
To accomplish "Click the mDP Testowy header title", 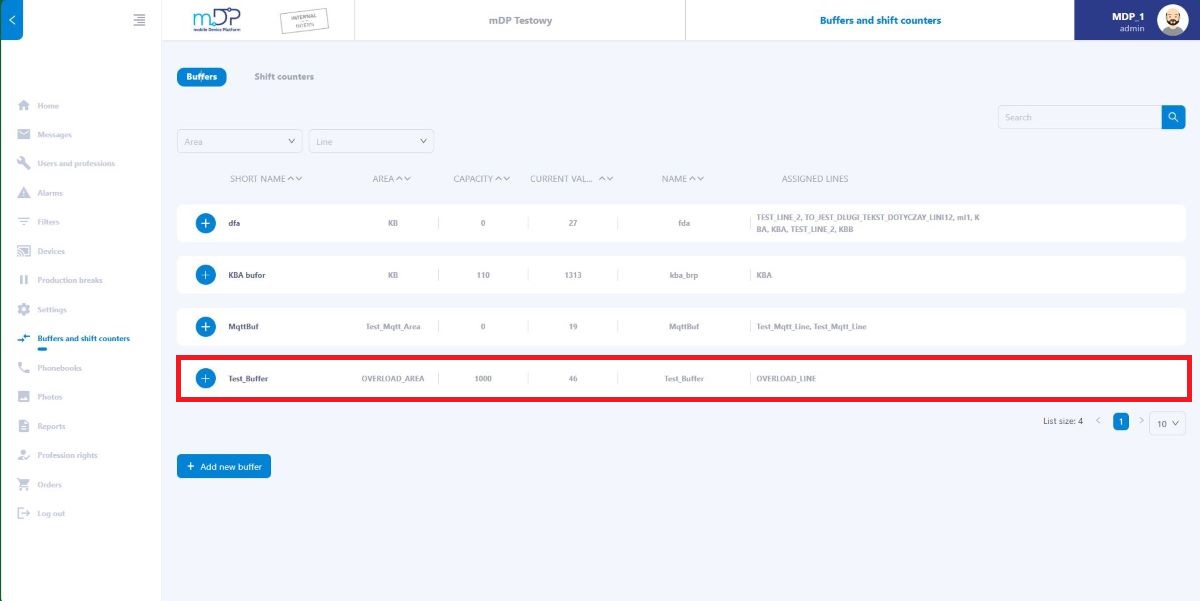I will click(x=520, y=20).
